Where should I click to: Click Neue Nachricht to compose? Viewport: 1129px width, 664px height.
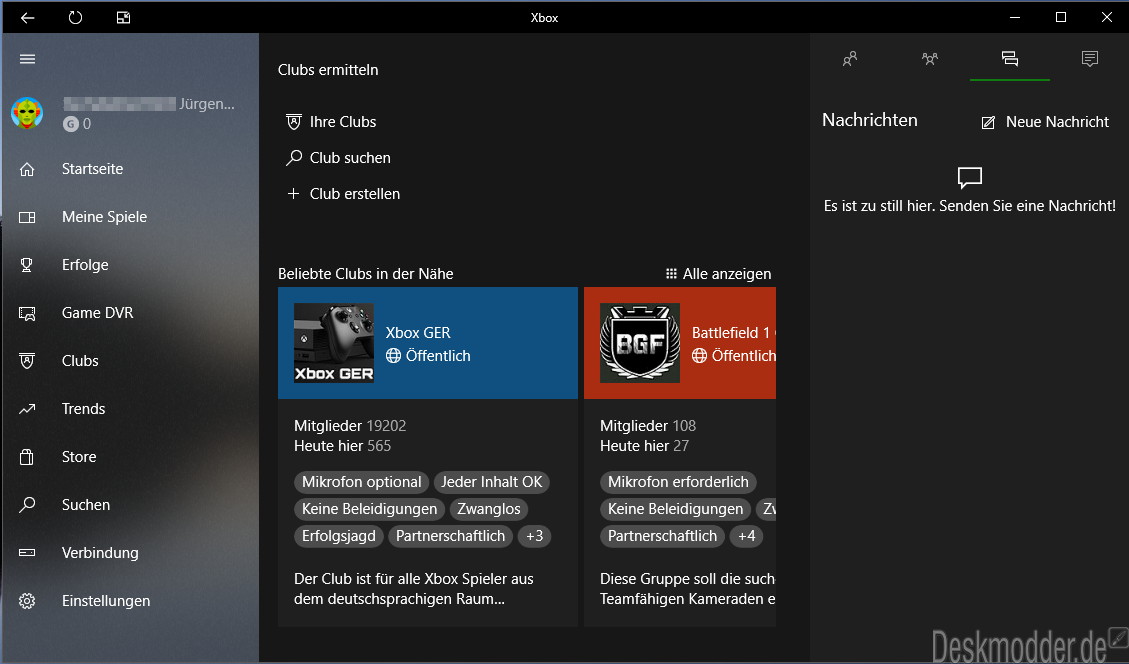pos(1045,122)
